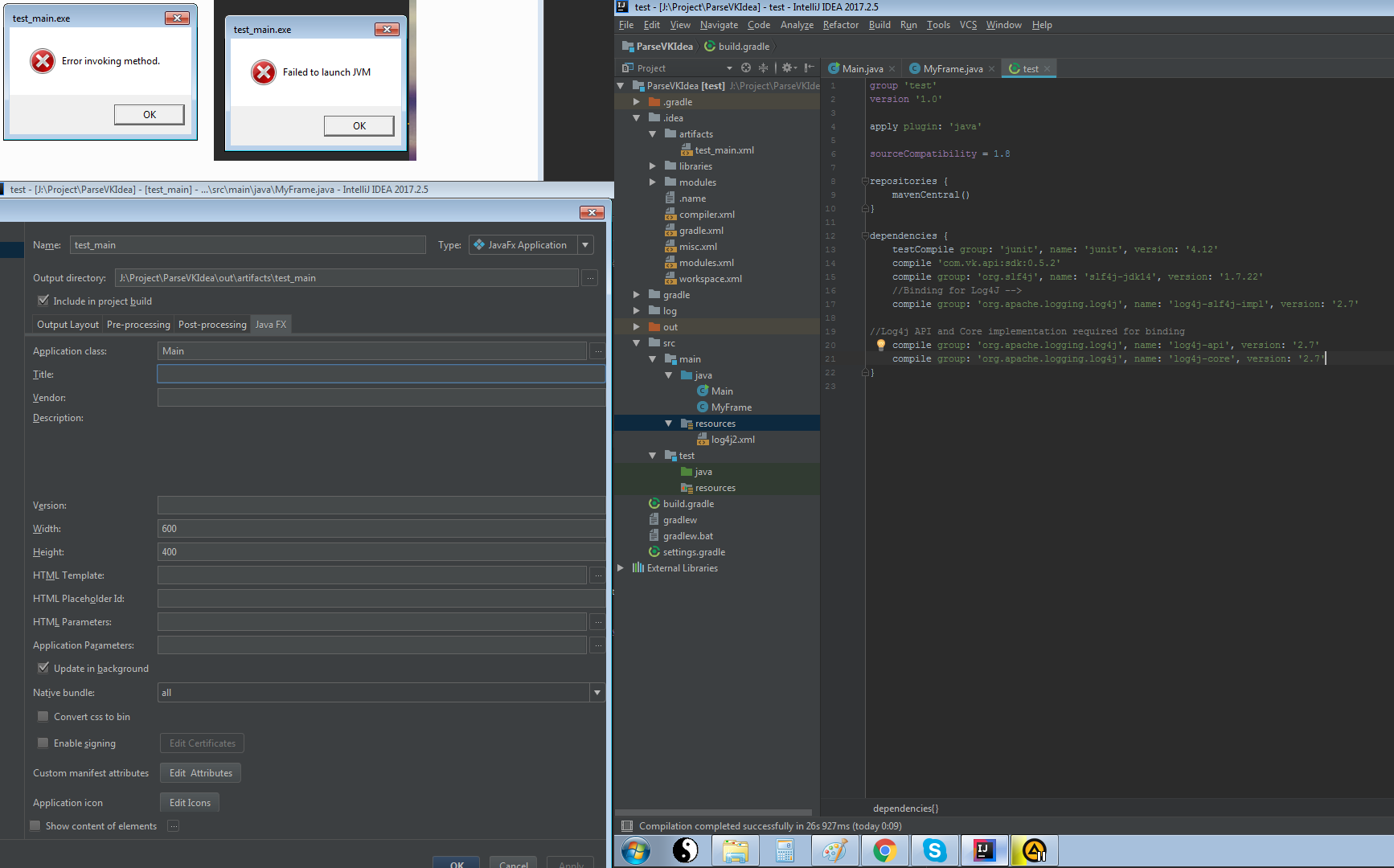Open the Project view selector dropdown
Screen dimensions: 1394x868
[x=729, y=68]
